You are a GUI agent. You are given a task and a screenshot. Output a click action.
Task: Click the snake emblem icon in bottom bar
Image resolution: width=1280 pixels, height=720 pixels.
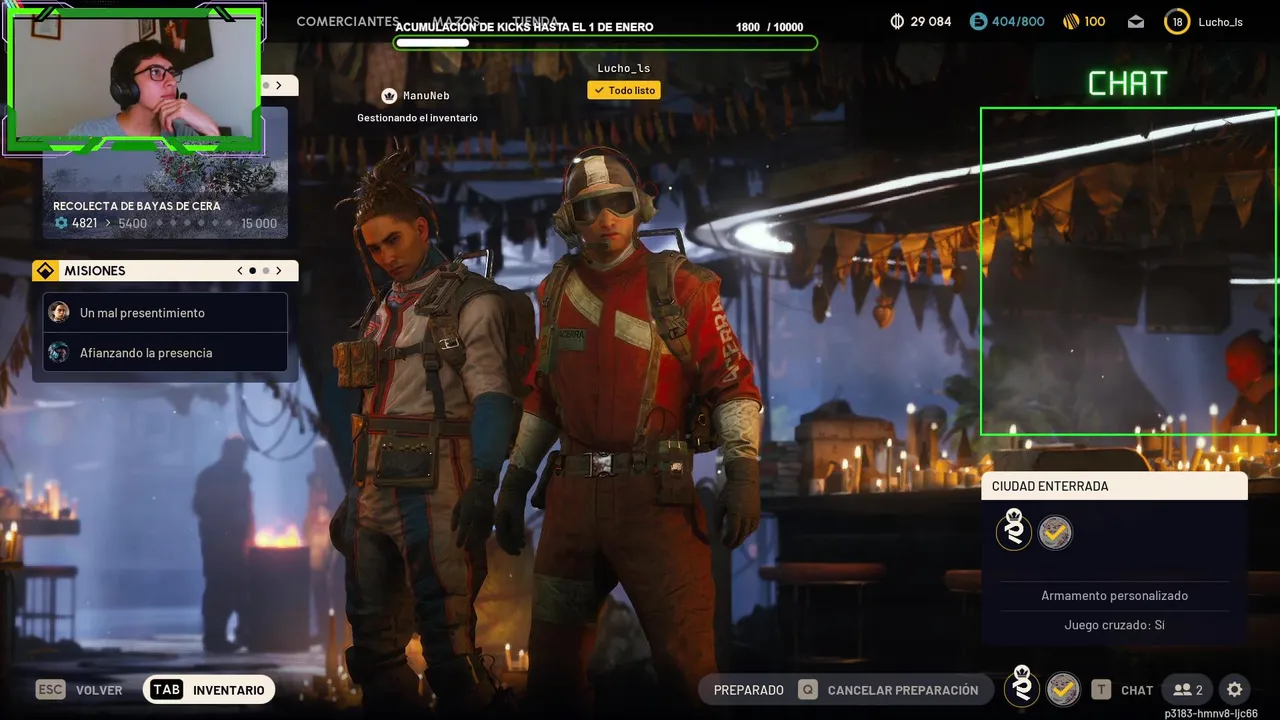click(x=1022, y=687)
